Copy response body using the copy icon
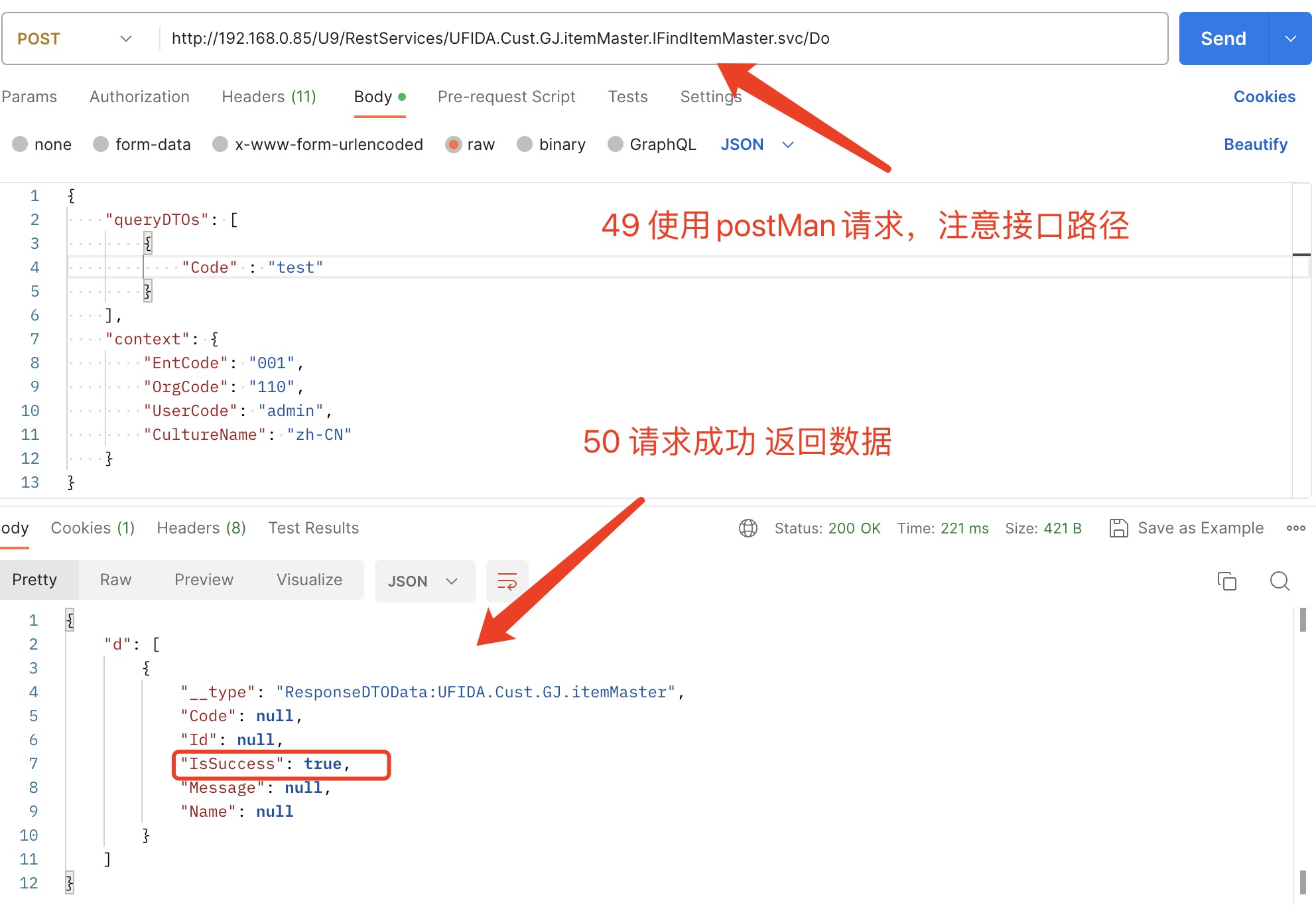Image resolution: width=1316 pixels, height=905 pixels. pyautogui.click(x=1226, y=581)
